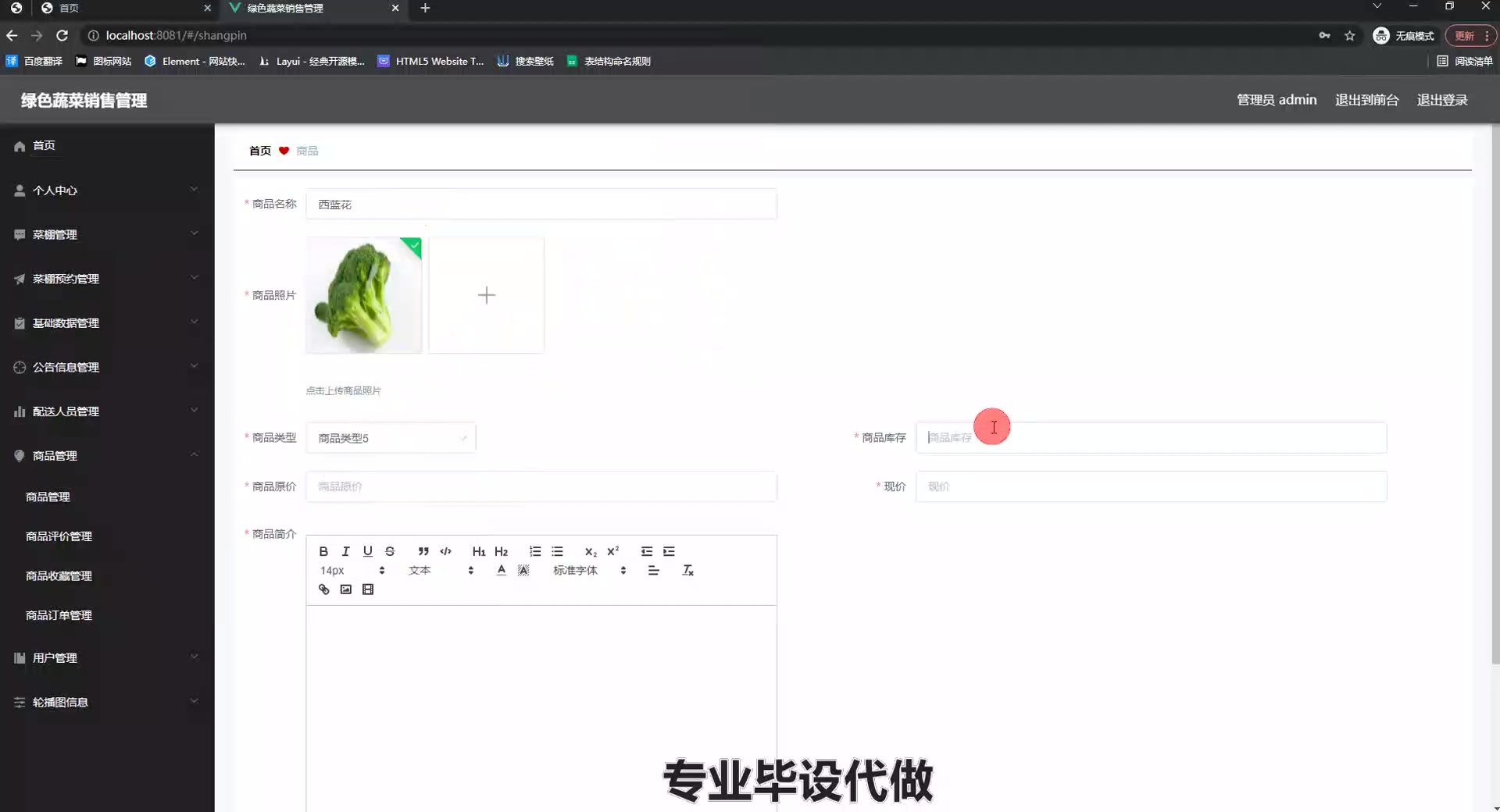Click the uploaded broccoli photo thumbnail
This screenshot has height=812, width=1500.
[x=364, y=295]
